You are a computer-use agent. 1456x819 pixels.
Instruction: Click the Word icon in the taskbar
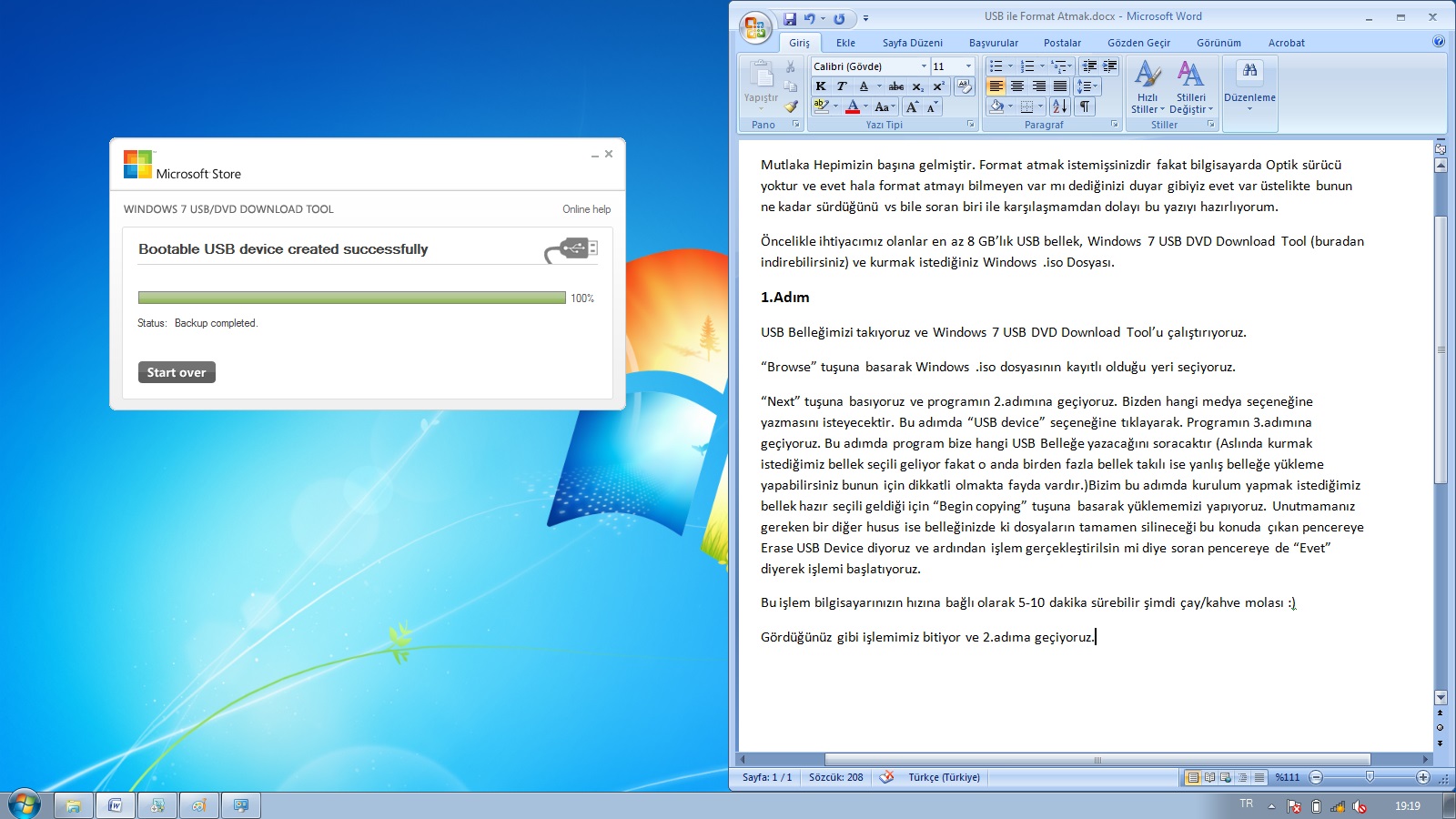click(116, 805)
